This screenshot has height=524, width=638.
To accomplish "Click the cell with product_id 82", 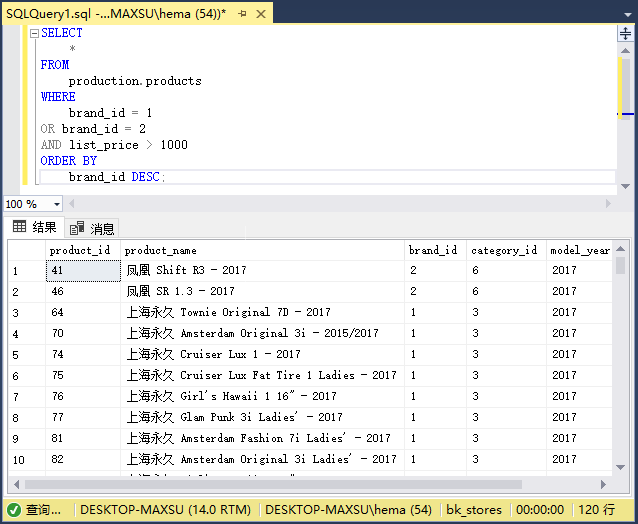I will [x=83, y=460].
